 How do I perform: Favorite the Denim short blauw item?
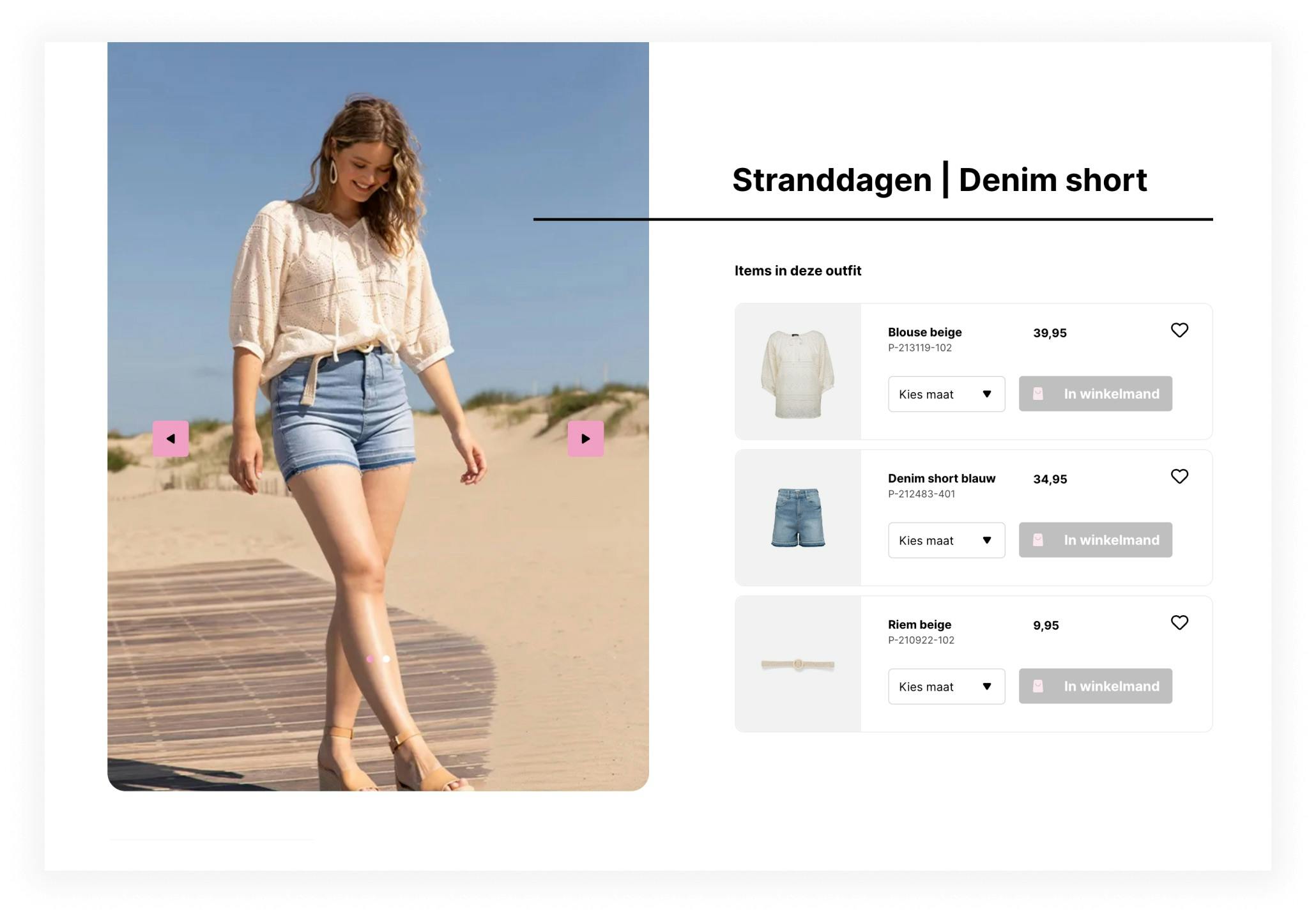tap(1179, 477)
